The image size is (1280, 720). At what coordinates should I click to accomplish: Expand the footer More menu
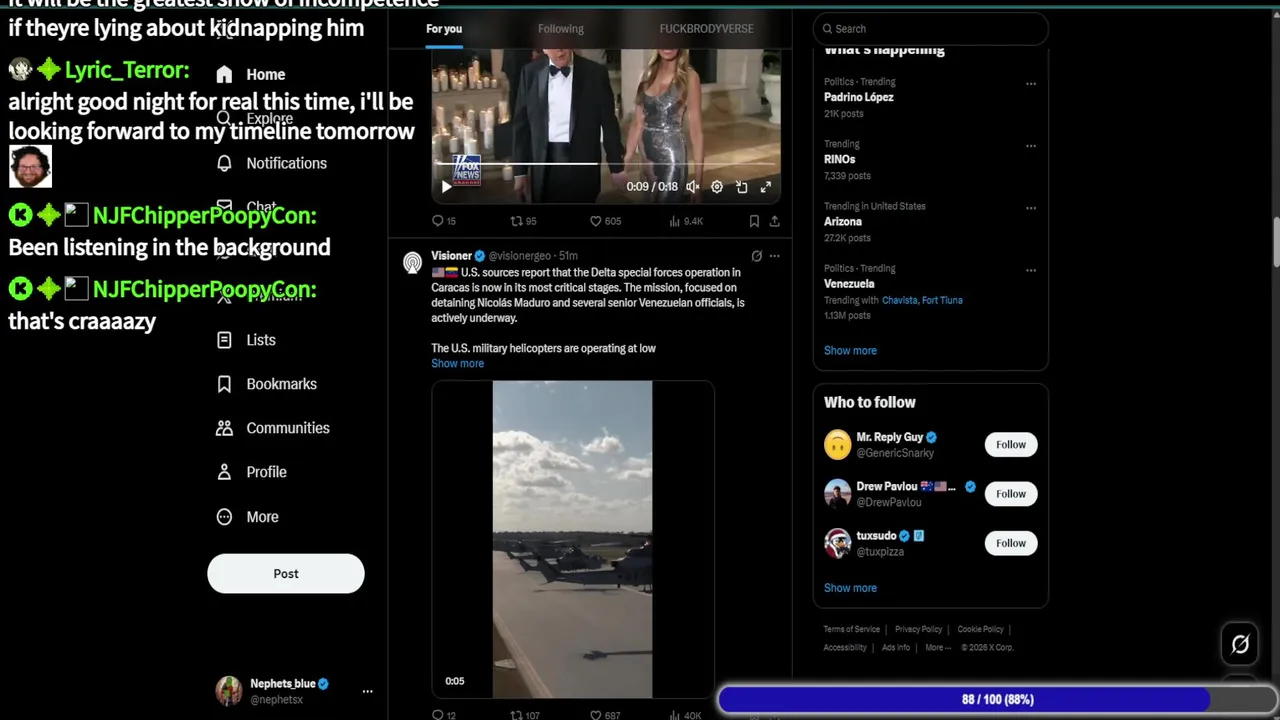(937, 647)
